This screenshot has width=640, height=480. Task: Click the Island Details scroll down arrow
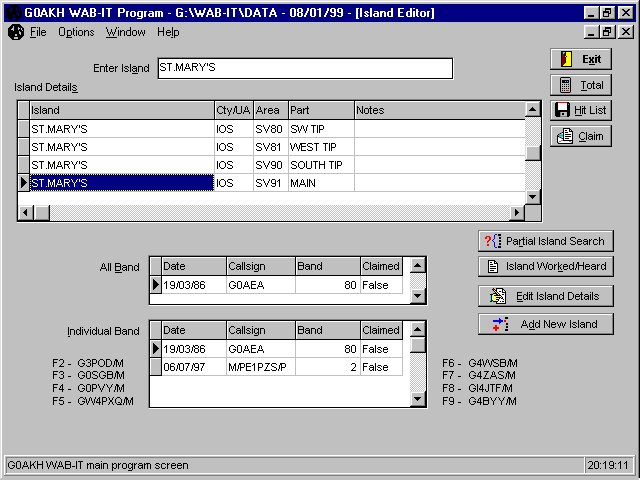532,197
